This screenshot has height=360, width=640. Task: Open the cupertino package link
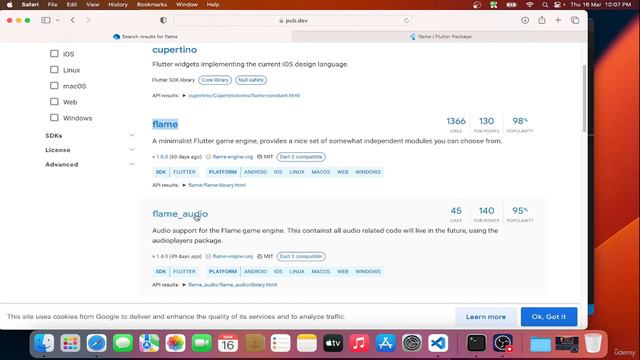click(175, 49)
